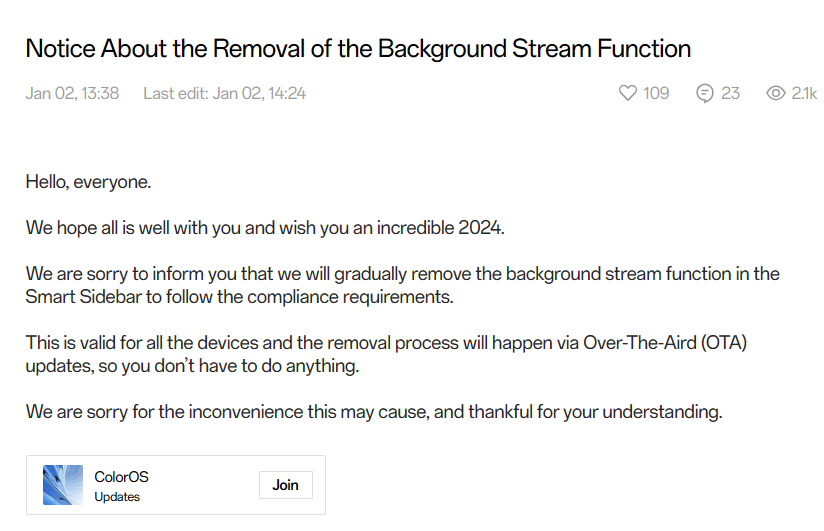Viewport: 824px width, 531px height.
Task: Click the words "Smart Sidebar" in the post
Action: tap(76, 297)
